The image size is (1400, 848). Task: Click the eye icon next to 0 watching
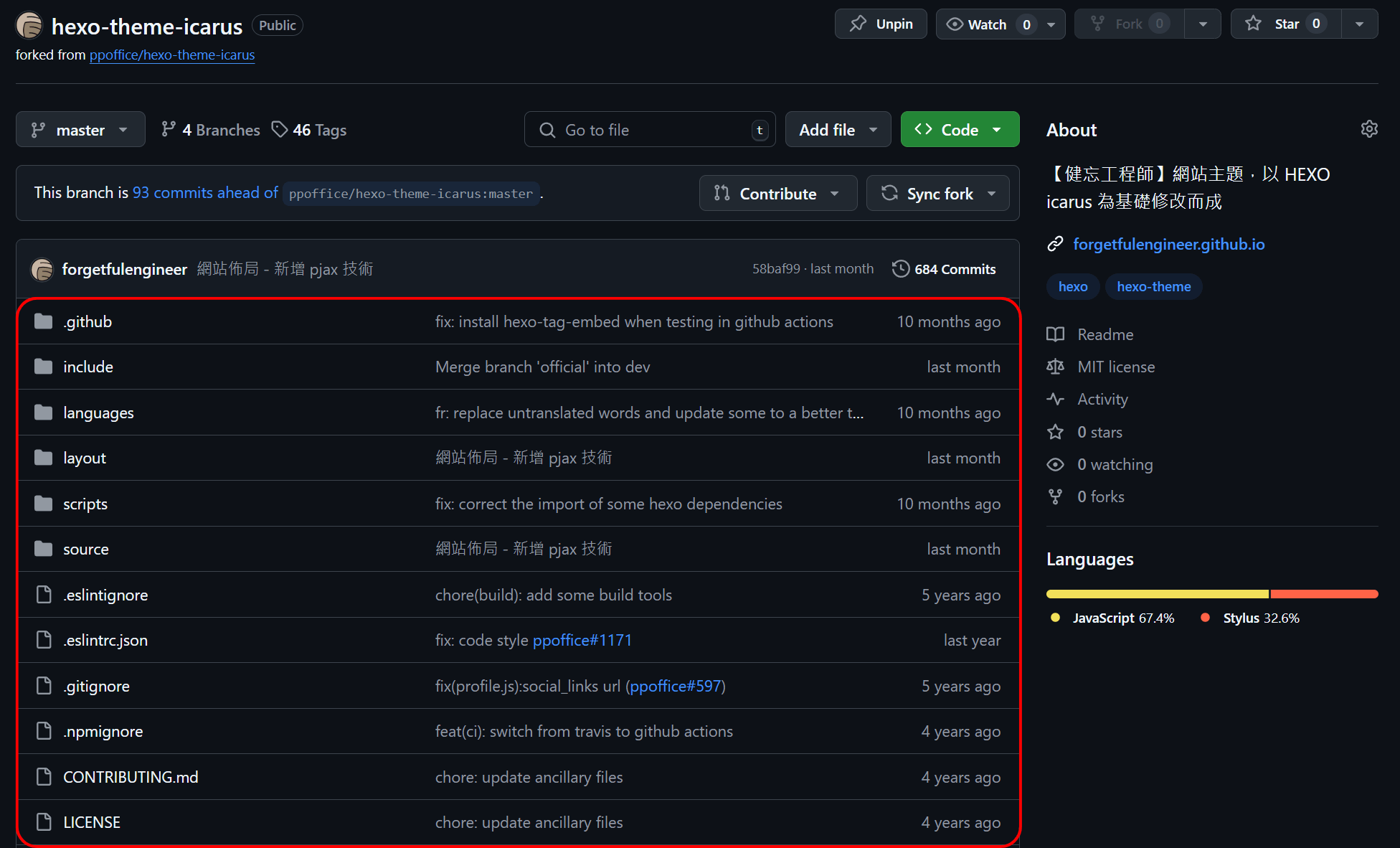tap(1055, 464)
